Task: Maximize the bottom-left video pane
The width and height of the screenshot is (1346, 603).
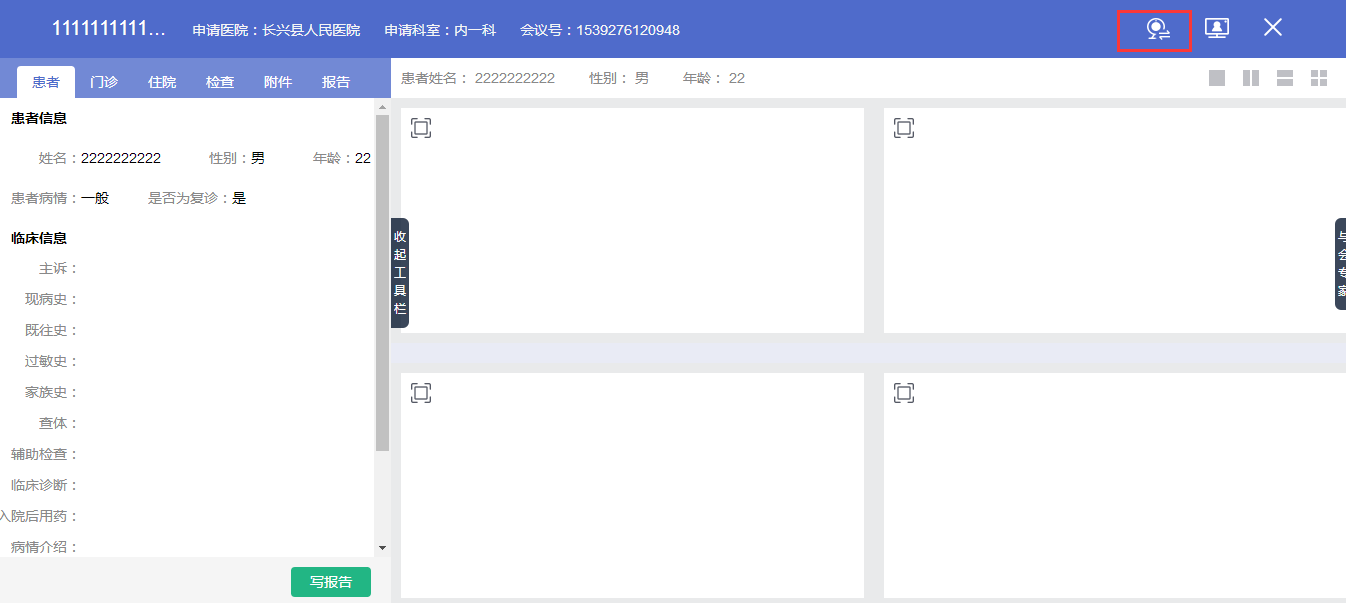Action: click(421, 393)
